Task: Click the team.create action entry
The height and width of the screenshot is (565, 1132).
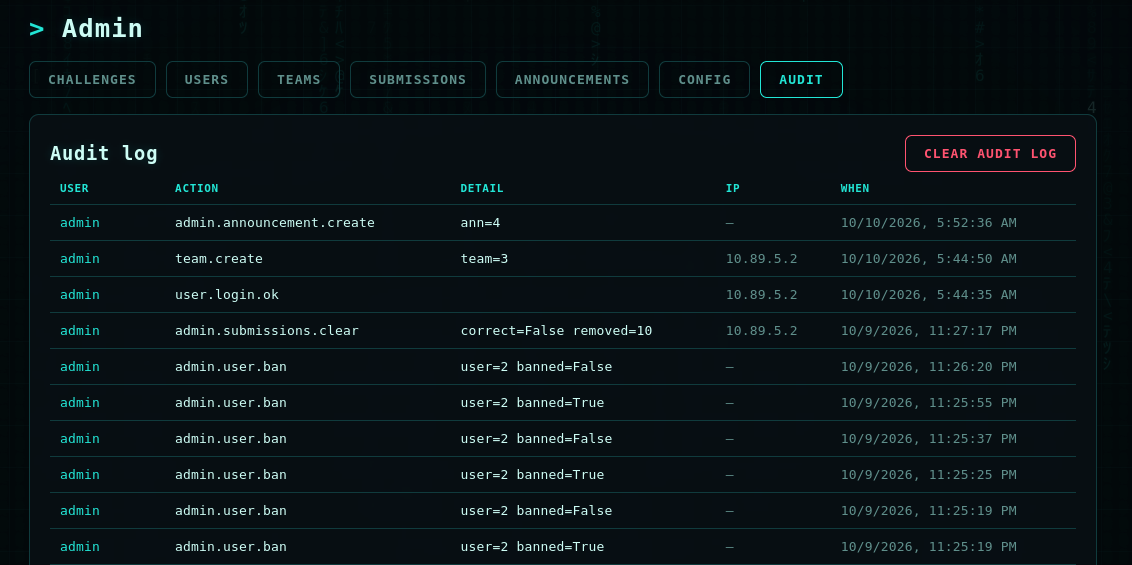Action: point(219,258)
